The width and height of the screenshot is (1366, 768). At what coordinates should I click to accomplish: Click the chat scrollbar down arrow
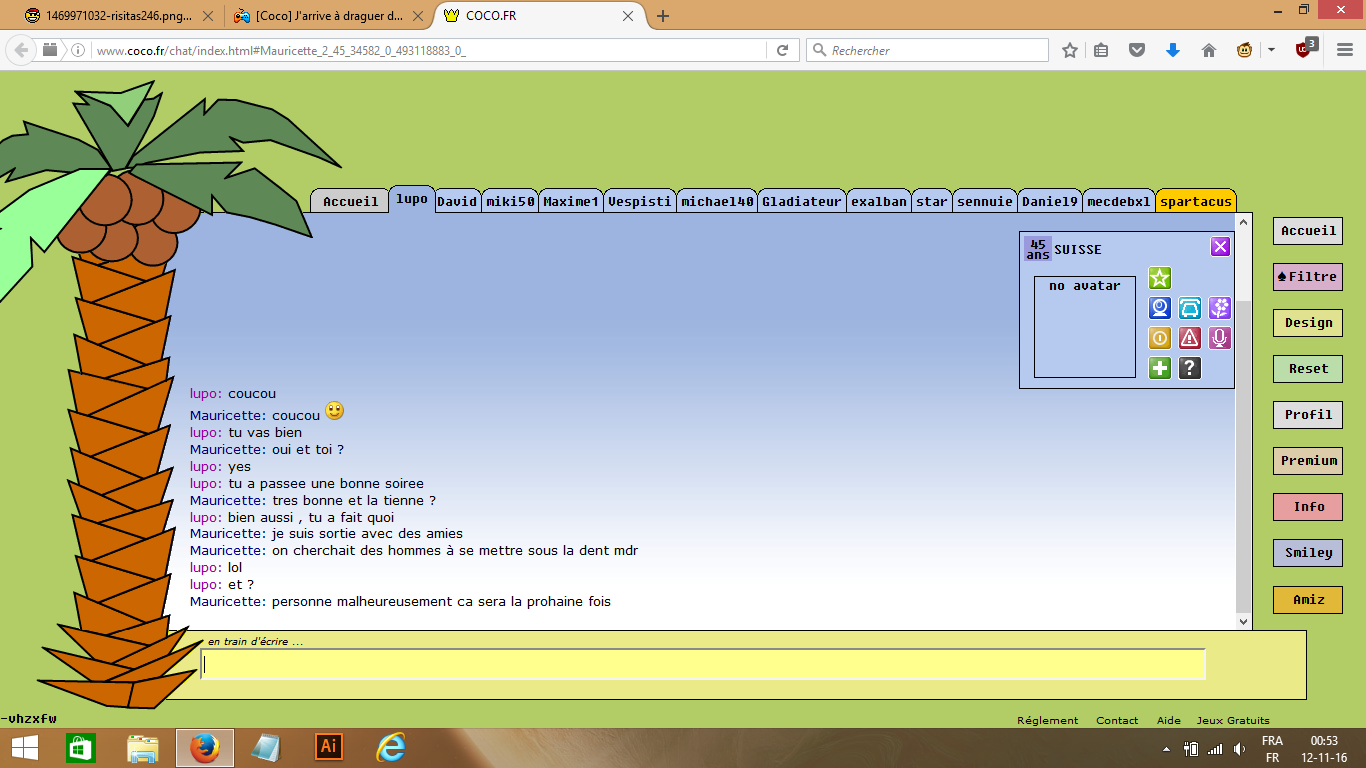[x=1244, y=622]
